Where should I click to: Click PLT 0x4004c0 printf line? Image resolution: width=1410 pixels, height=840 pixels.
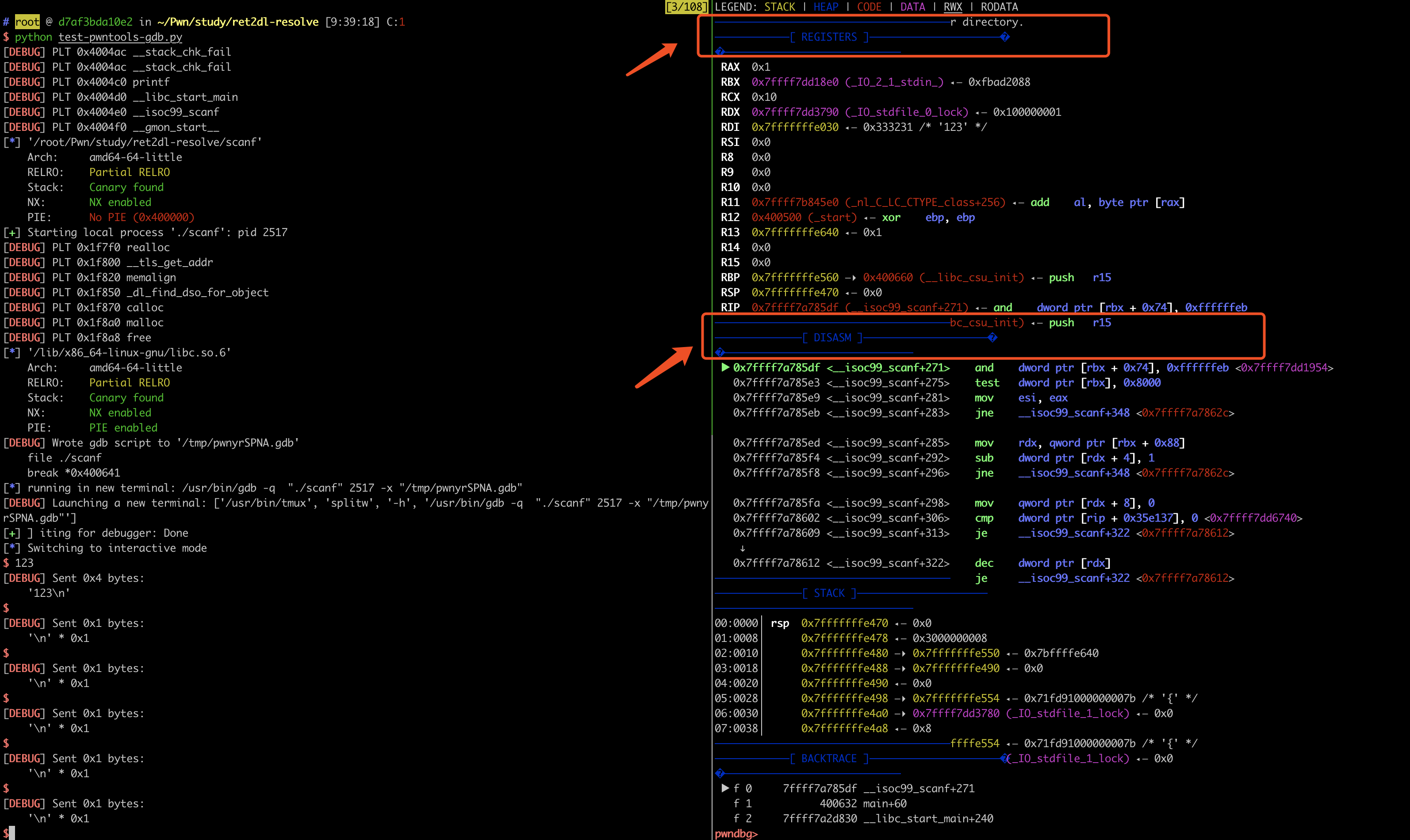point(86,82)
